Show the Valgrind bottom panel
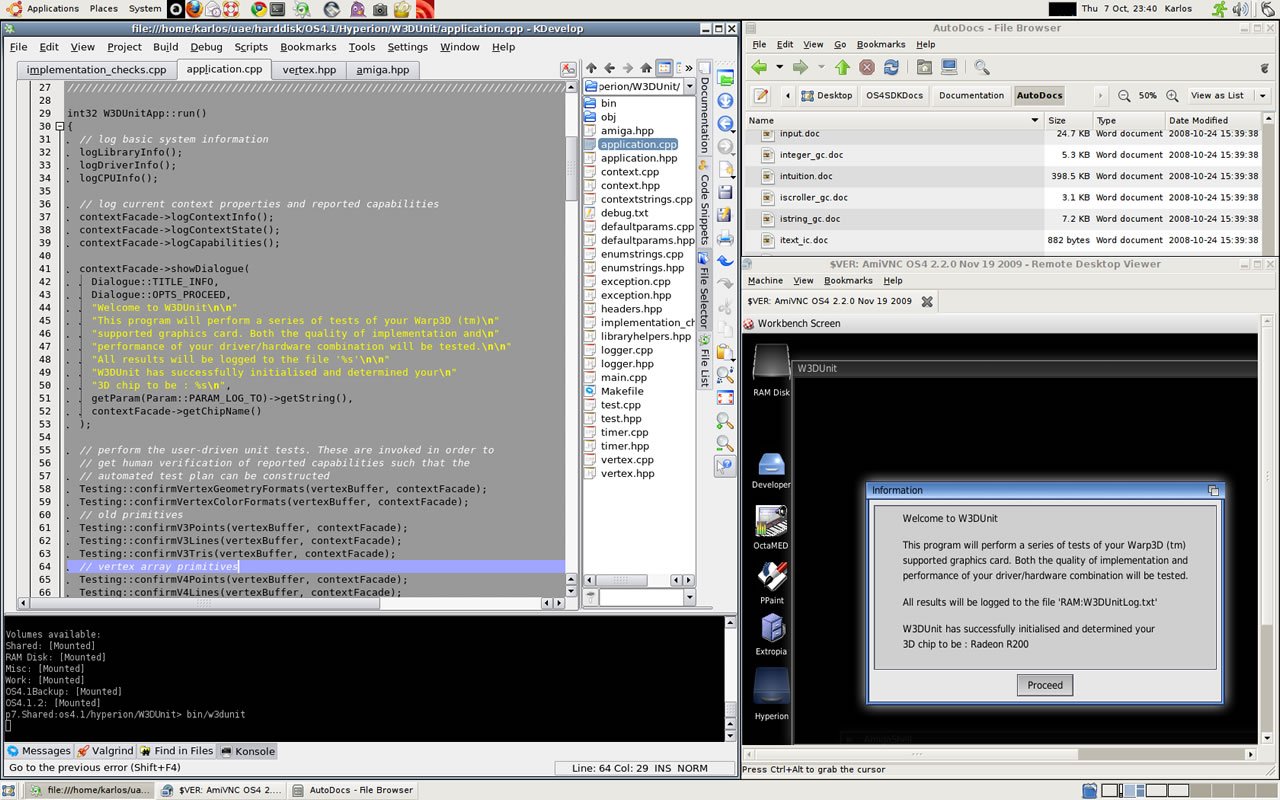 pyautogui.click(x=105, y=751)
